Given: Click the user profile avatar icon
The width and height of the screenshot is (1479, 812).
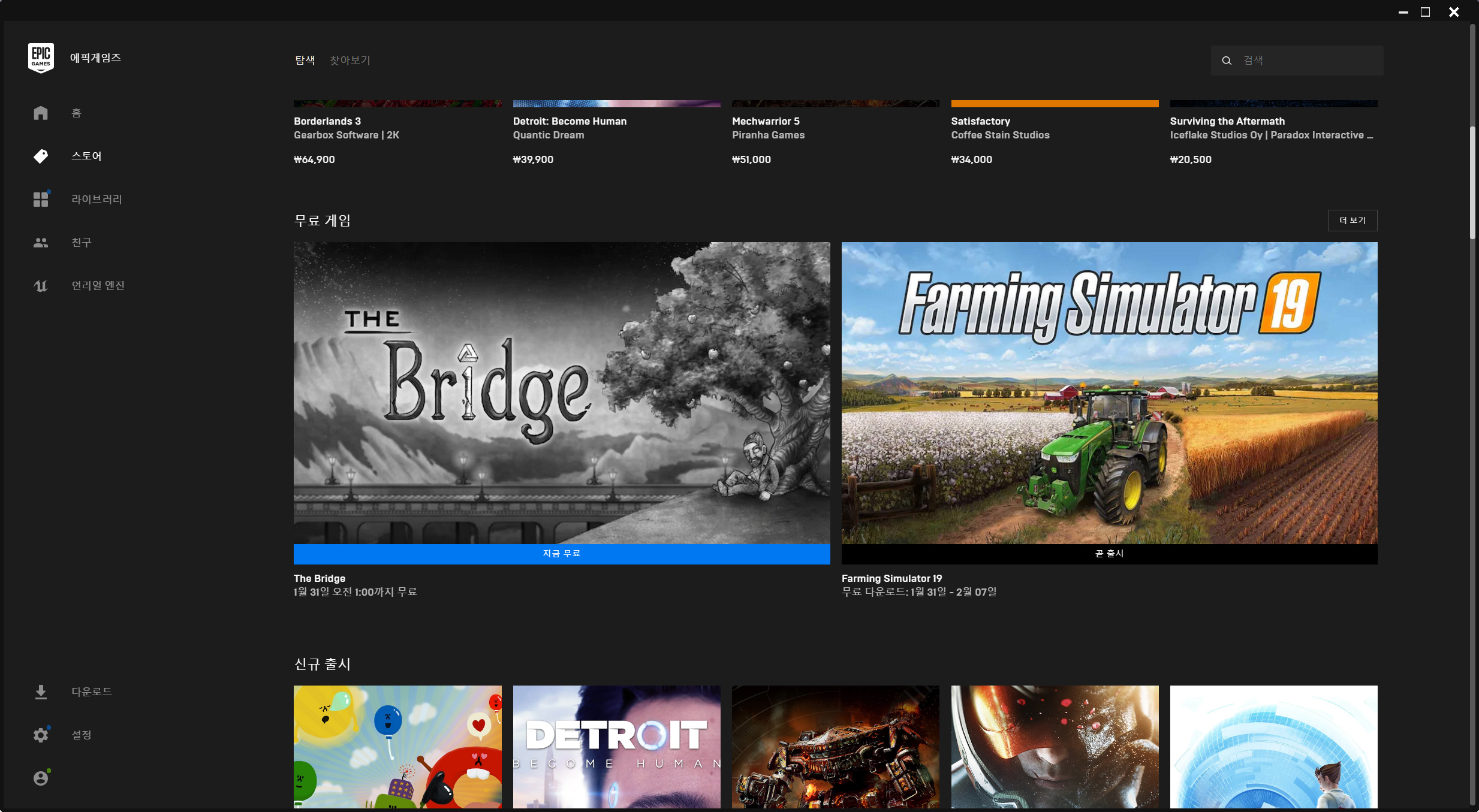Looking at the screenshot, I should click(41, 778).
